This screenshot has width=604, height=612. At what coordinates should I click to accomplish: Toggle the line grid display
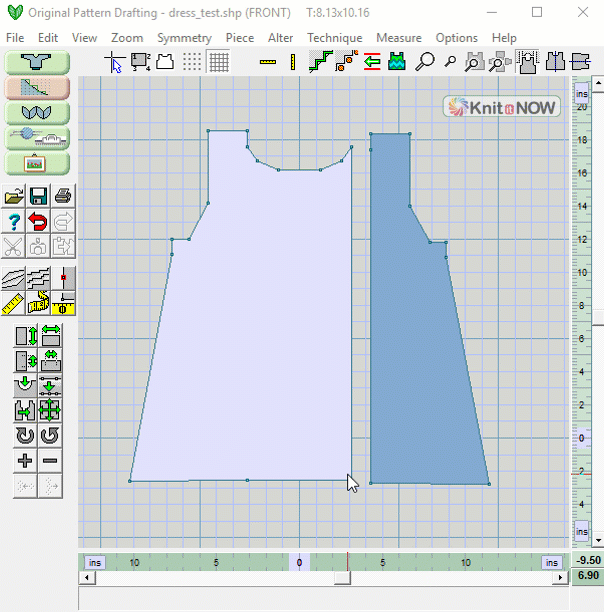tap(219, 62)
